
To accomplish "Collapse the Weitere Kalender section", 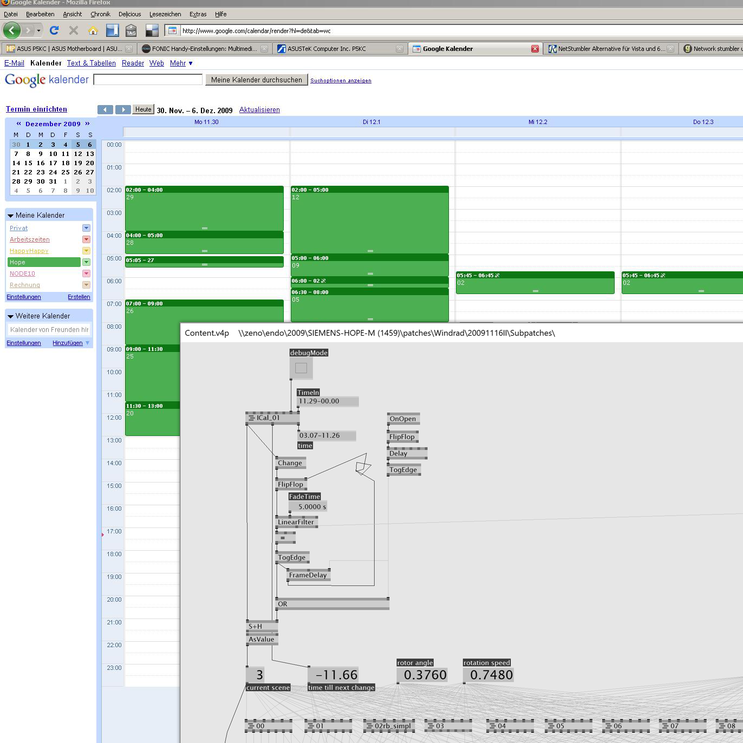I will tap(11, 315).
